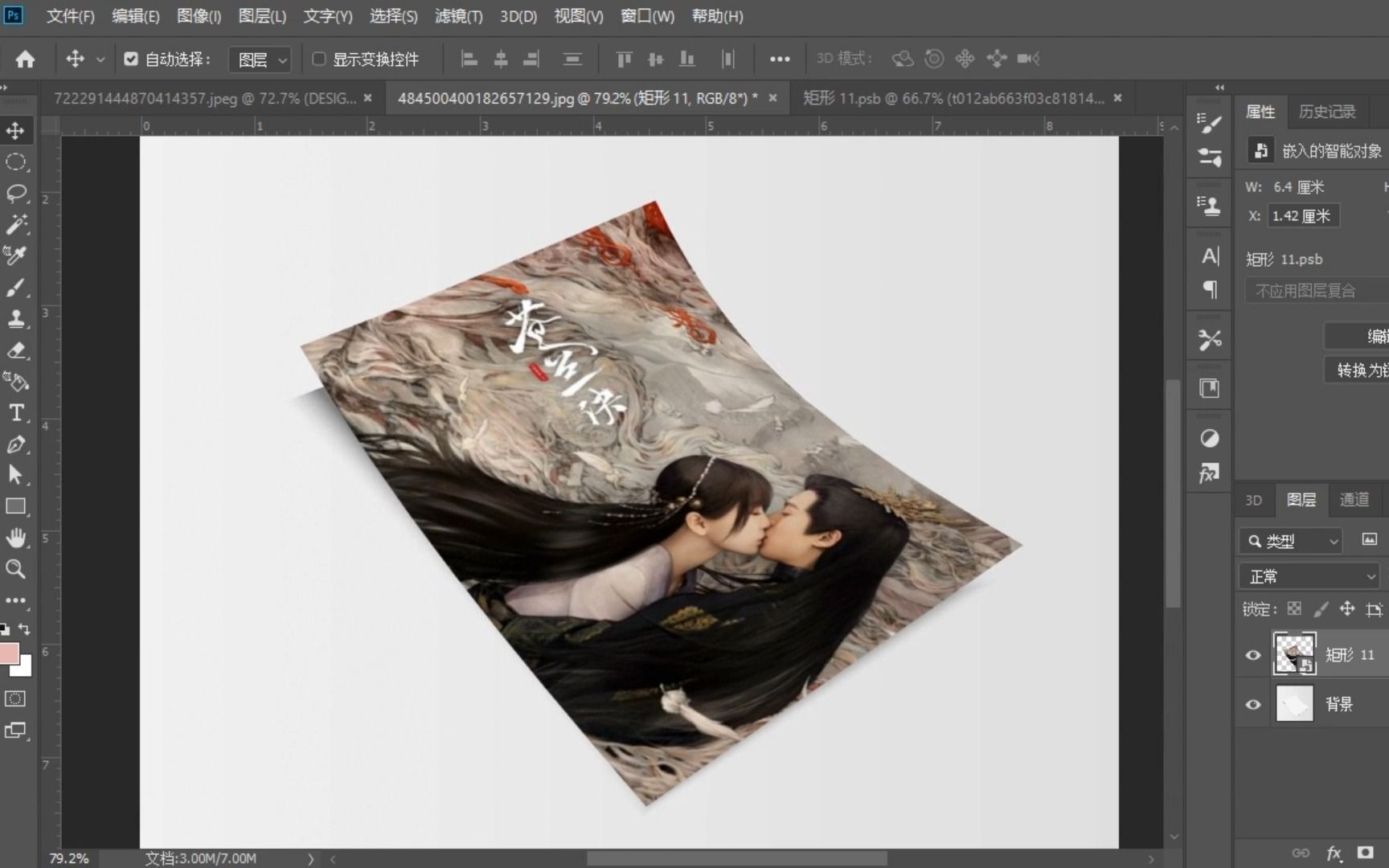This screenshot has height=868, width=1389.
Task: Toggle prevent artboard auto-nesting lock
Action: [x=1375, y=609]
